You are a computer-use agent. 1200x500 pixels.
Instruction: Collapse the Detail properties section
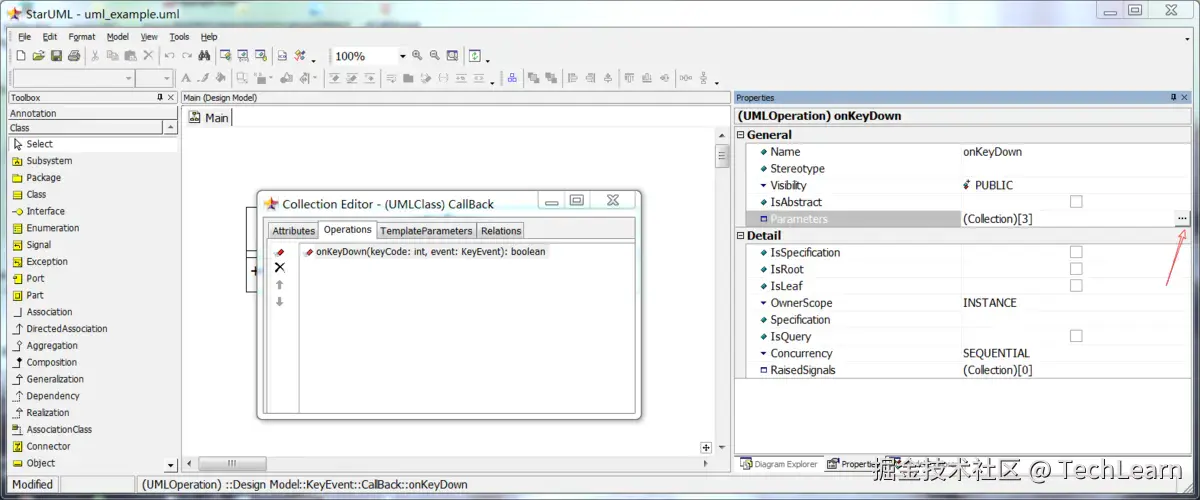pos(741,236)
